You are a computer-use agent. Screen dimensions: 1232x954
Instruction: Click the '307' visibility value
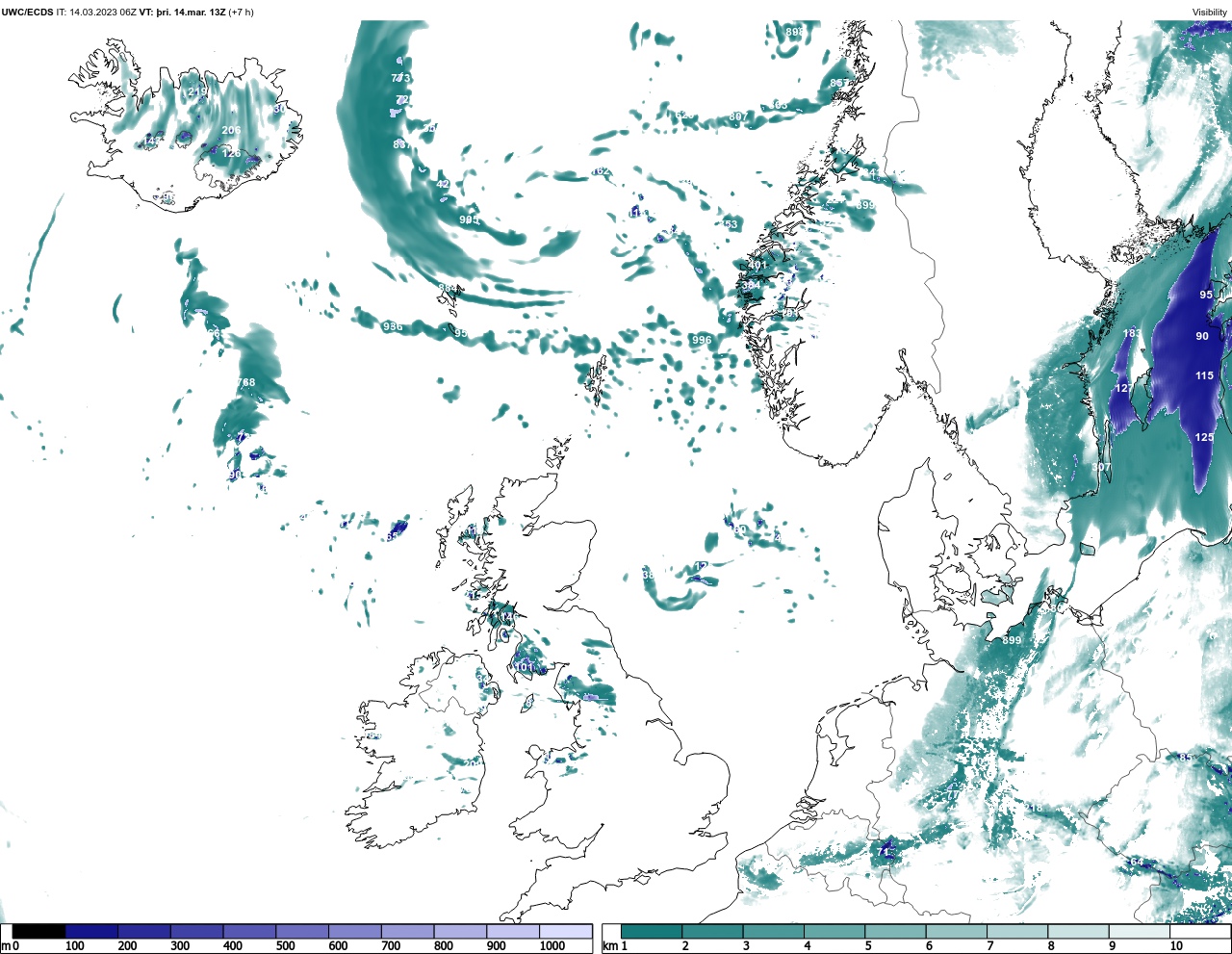pyautogui.click(x=1101, y=467)
